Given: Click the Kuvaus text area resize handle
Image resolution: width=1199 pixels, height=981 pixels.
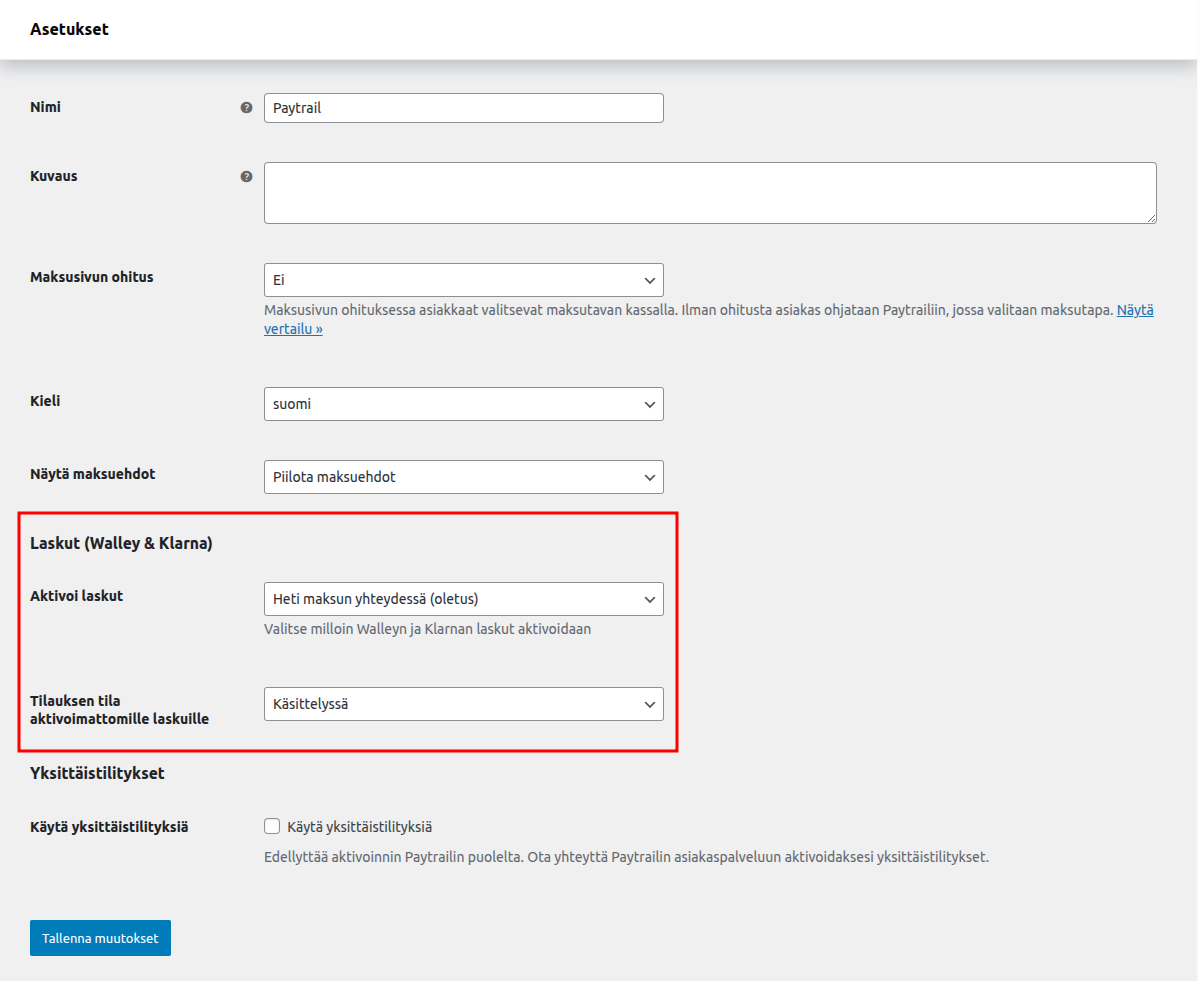Looking at the screenshot, I should click(x=1150, y=217).
